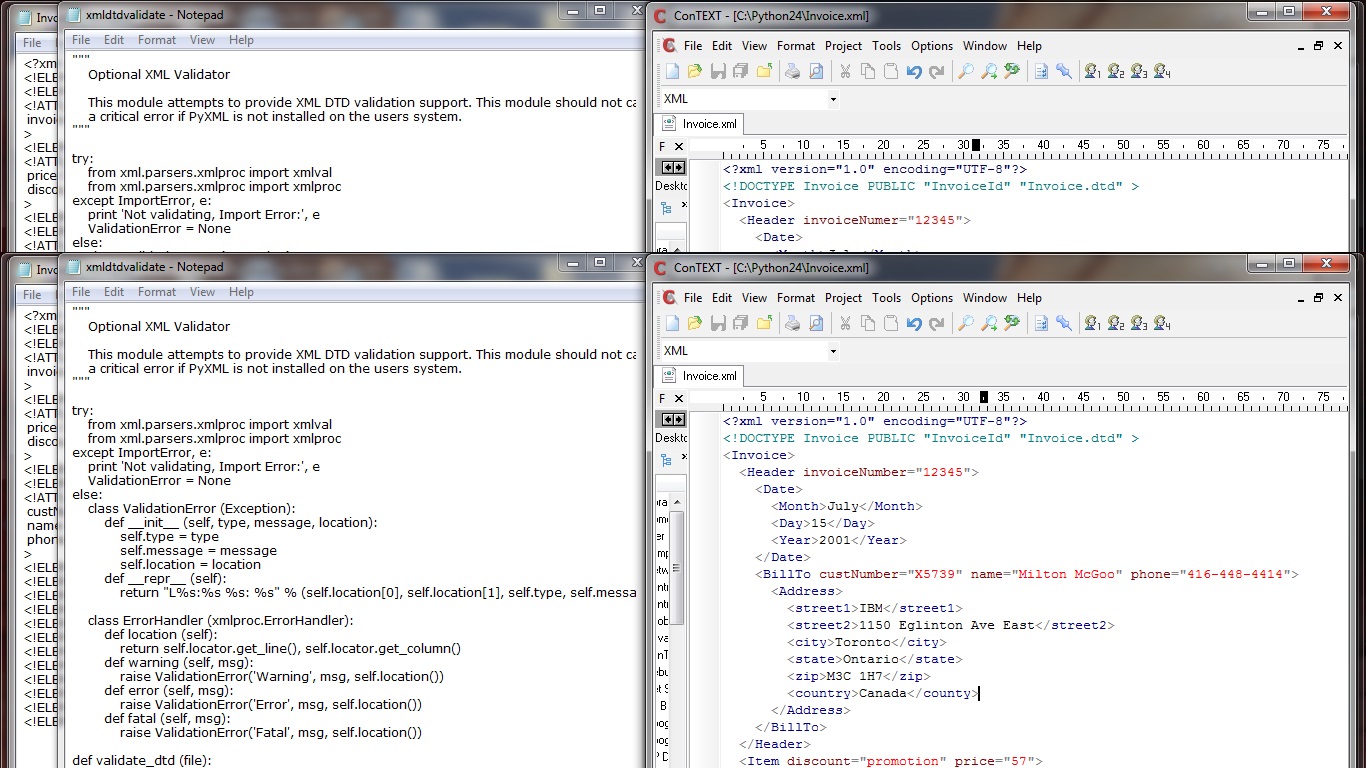The height and width of the screenshot is (768, 1366).
Task: Click column ruler at 50 in lower ConTEXT
Action: (x=1122, y=397)
